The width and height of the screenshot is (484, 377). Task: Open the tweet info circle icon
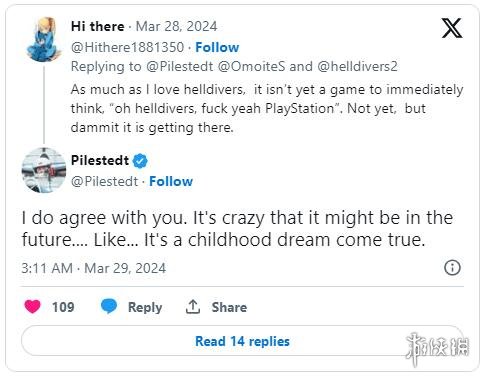tap(452, 268)
